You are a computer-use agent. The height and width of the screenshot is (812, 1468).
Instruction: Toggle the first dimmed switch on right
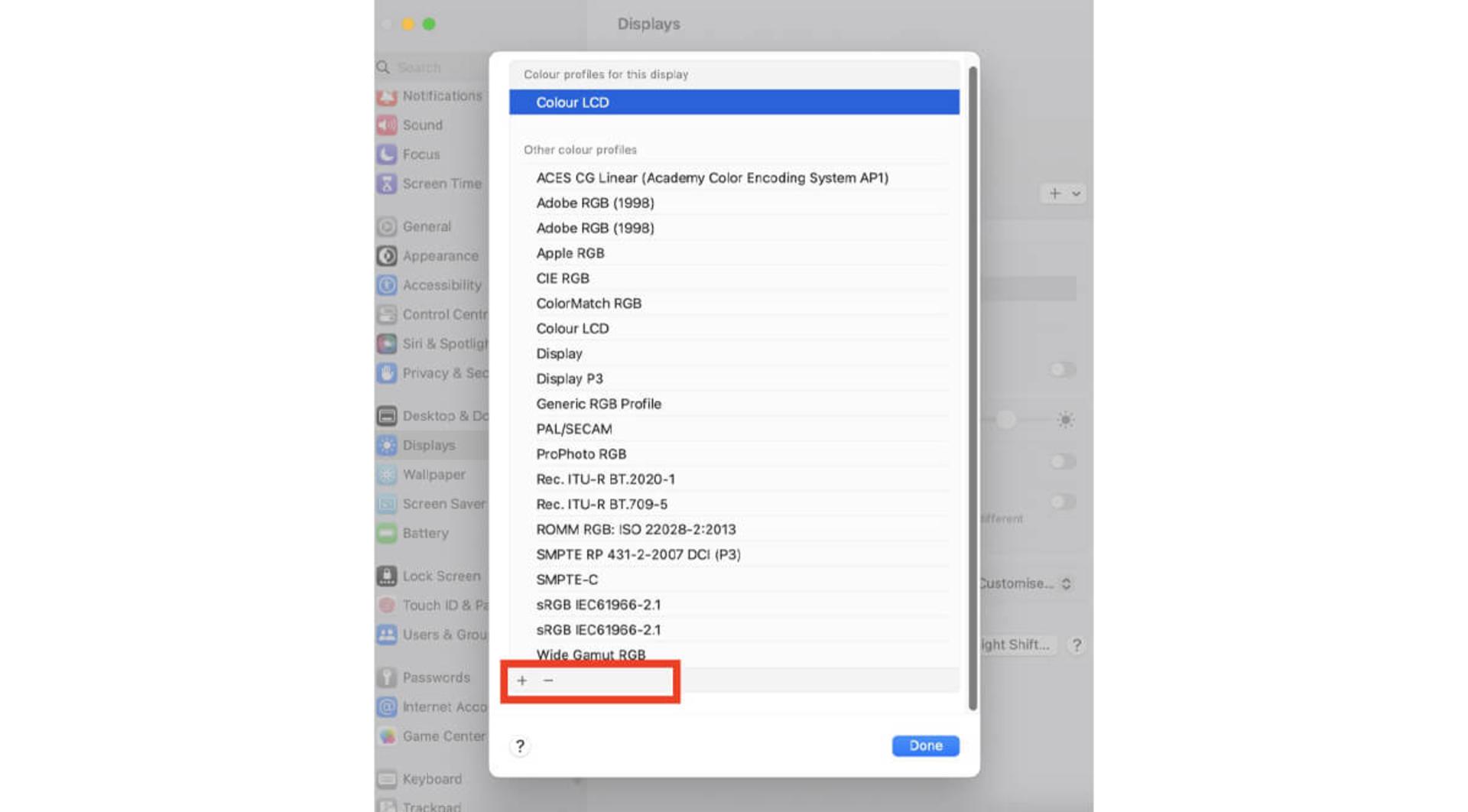click(x=1063, y=370)
